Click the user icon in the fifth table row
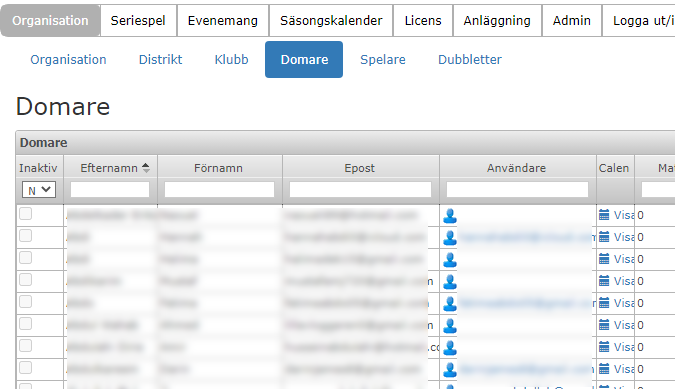Image resolution: width=675 pixels, height=389 pixels. (450, 303)
